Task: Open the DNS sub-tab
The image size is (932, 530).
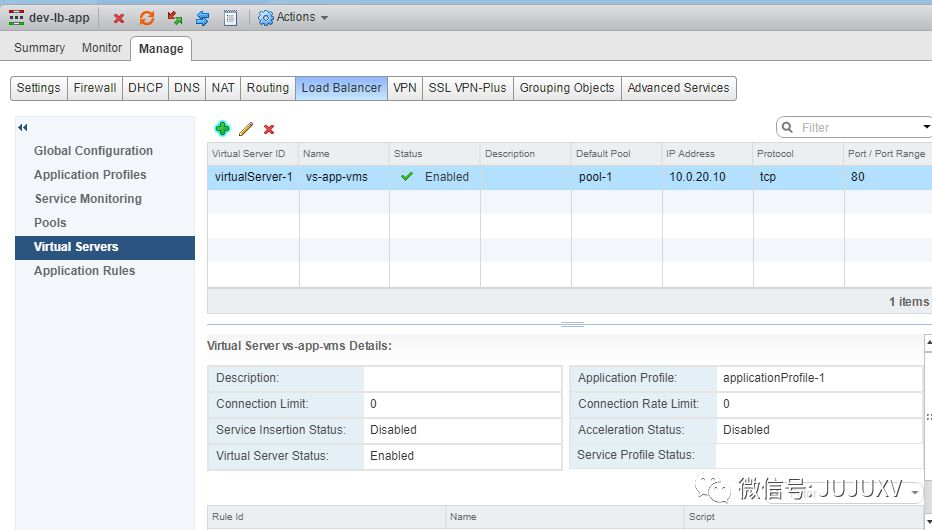Action: 187,88
